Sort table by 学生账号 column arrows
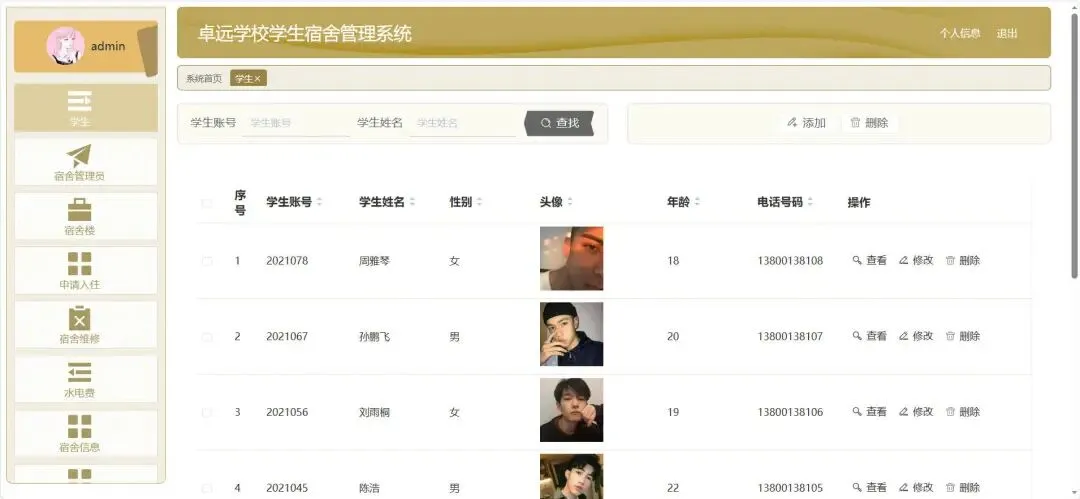The height and width of the screenshot is (499, 1080). click(x=319, y=203)
